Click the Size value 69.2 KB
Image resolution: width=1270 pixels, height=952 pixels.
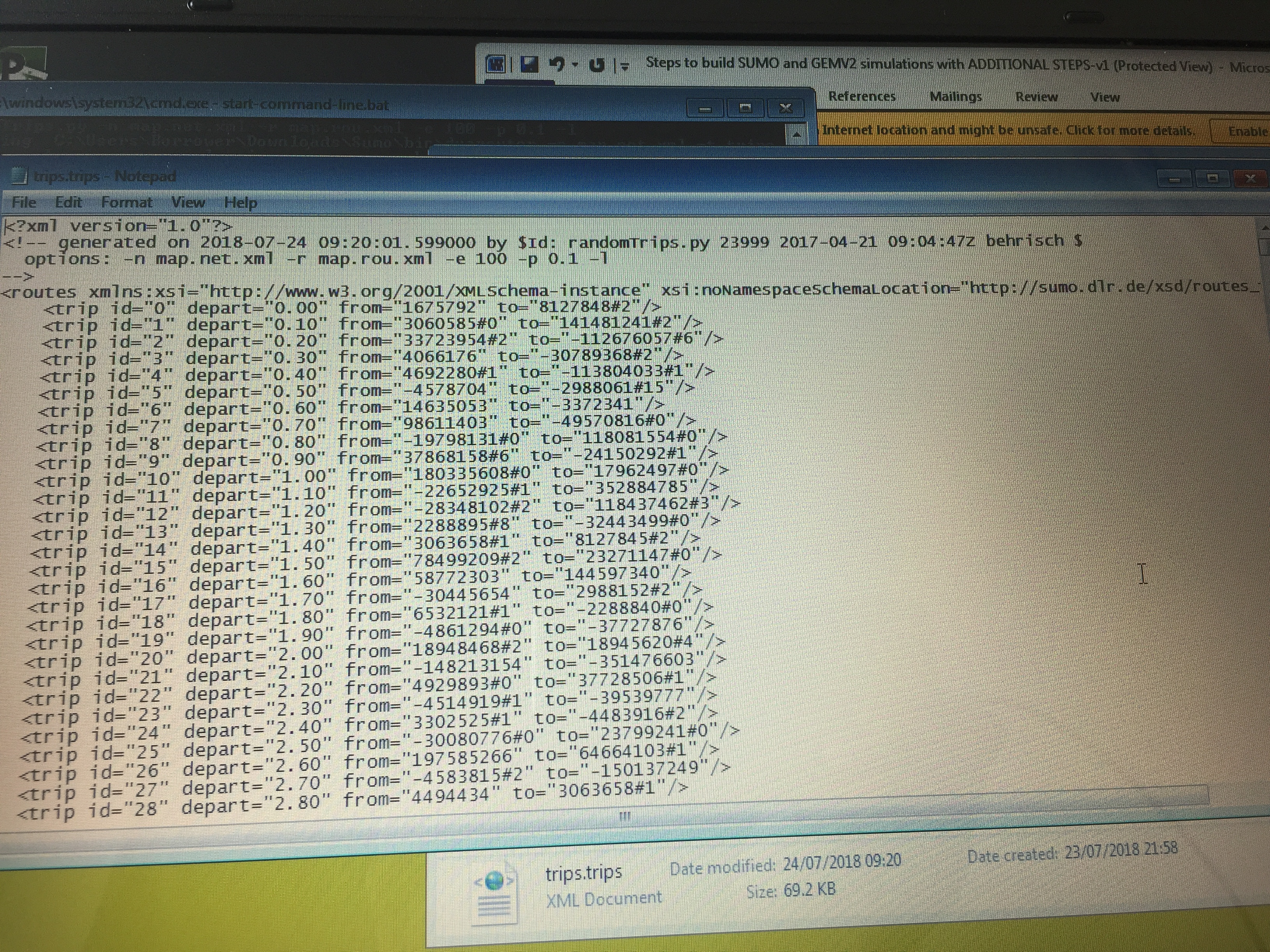(x=810, y=890)
